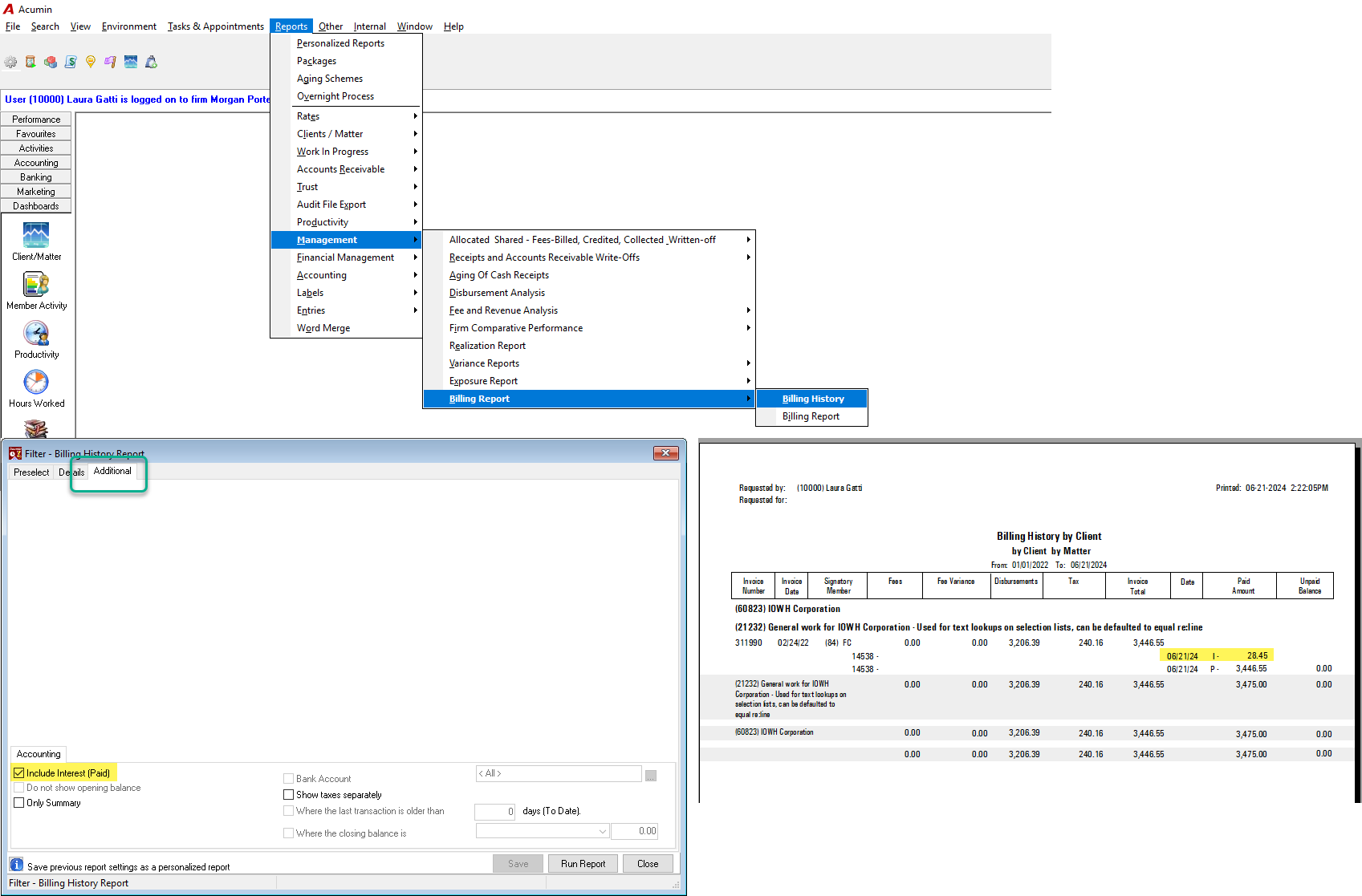Click the hourglass timer toolbar icon

[30, 62]
